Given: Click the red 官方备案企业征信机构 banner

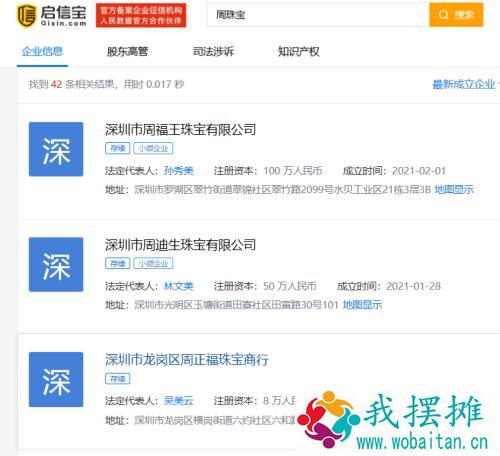Looking at the screenshot, I should (141, 15).
